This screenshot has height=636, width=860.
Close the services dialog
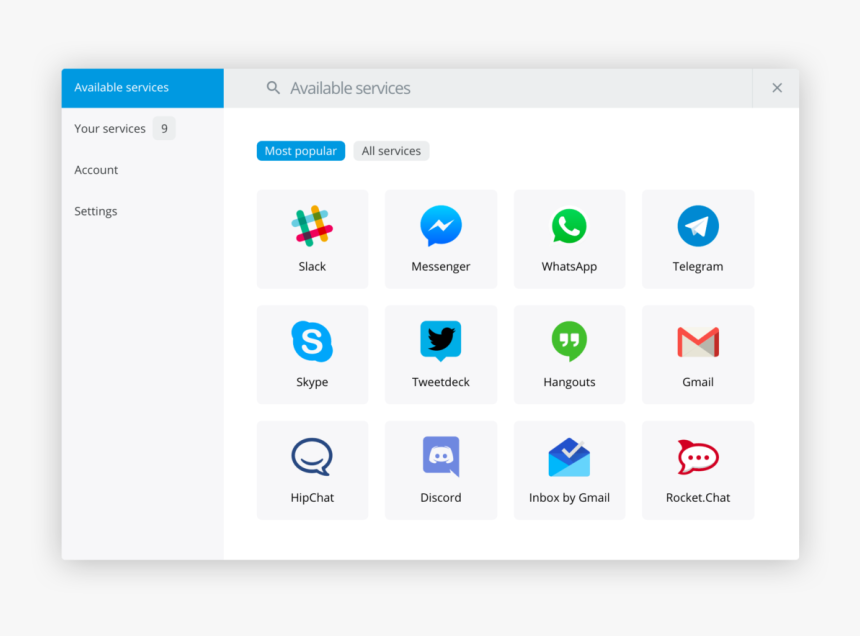click(x=777, y=88)
